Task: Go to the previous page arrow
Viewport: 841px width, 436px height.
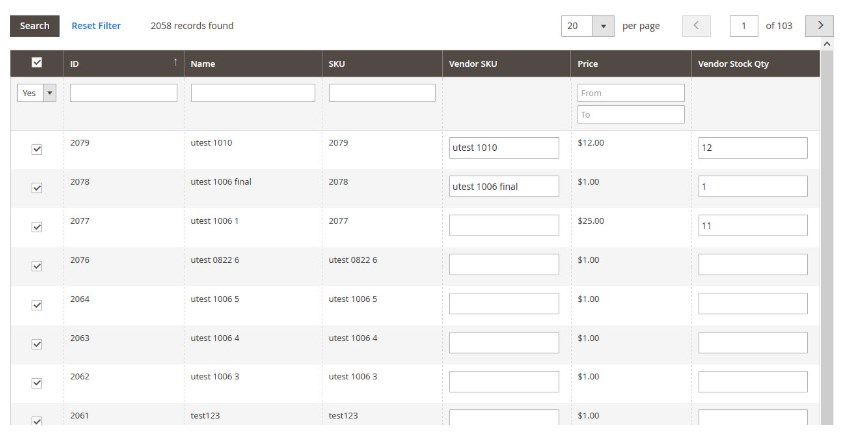Action: pyautogui.click(x=696, y=26)
